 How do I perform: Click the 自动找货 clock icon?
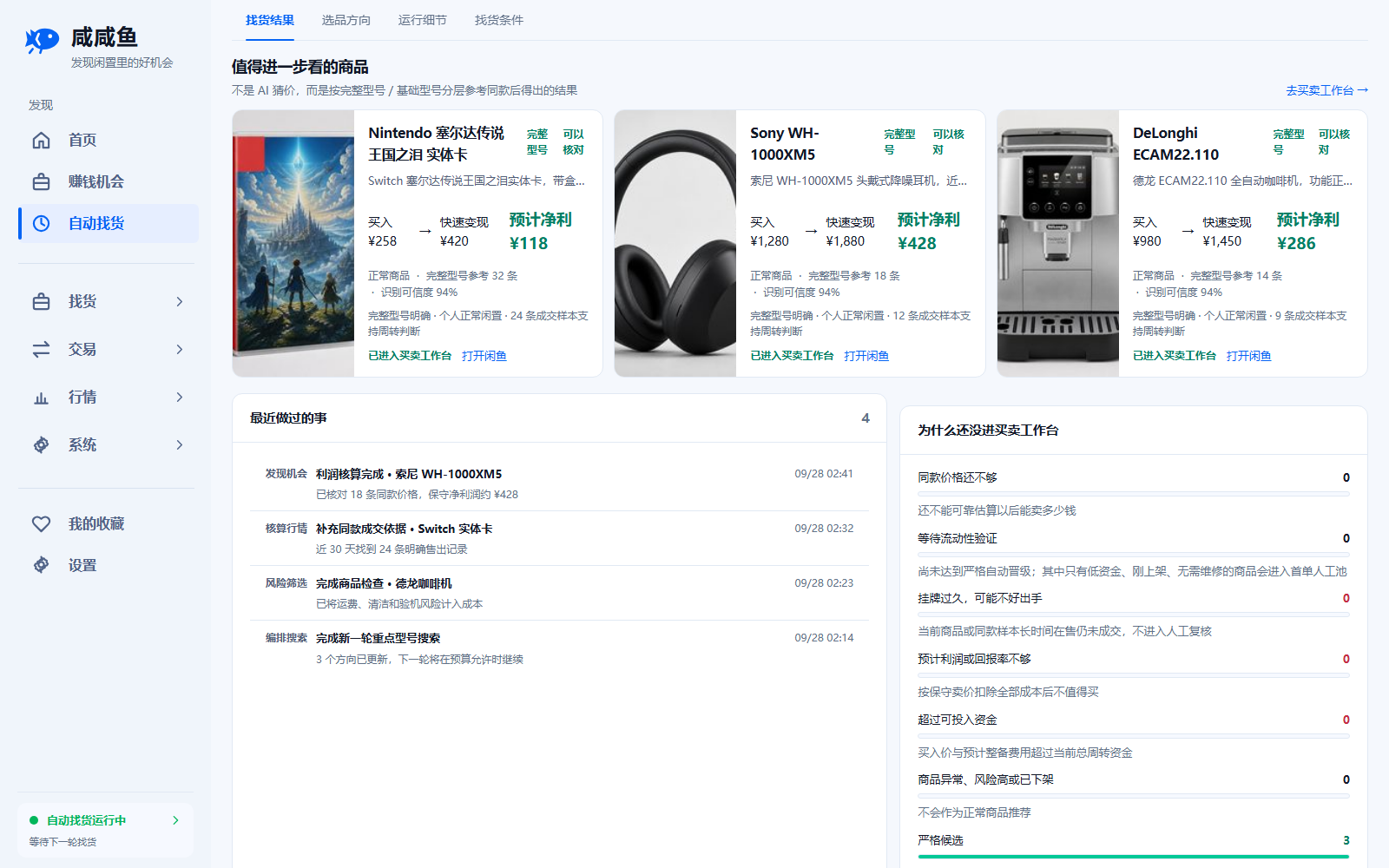coord(41,223)
